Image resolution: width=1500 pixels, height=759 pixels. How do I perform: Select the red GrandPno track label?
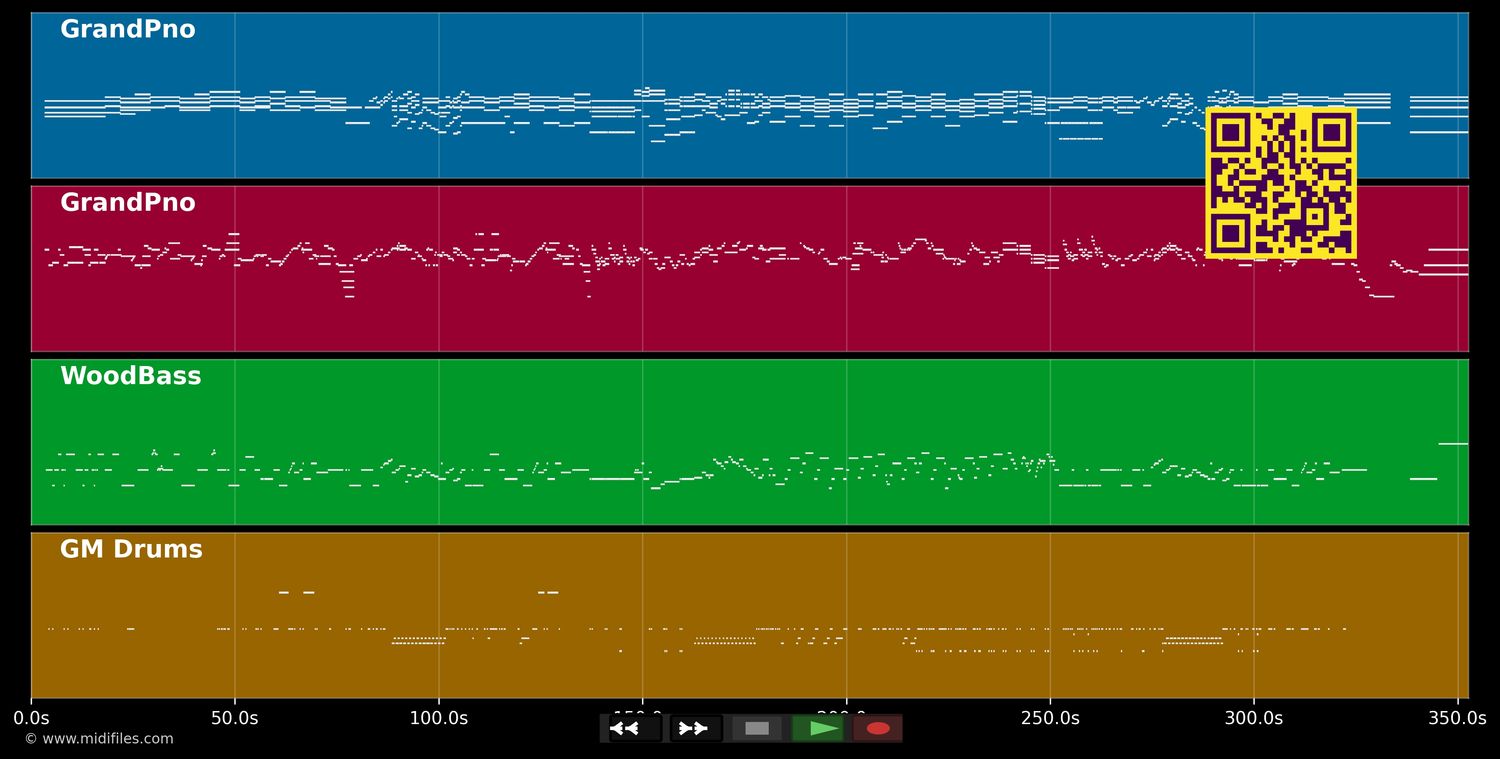127,203
